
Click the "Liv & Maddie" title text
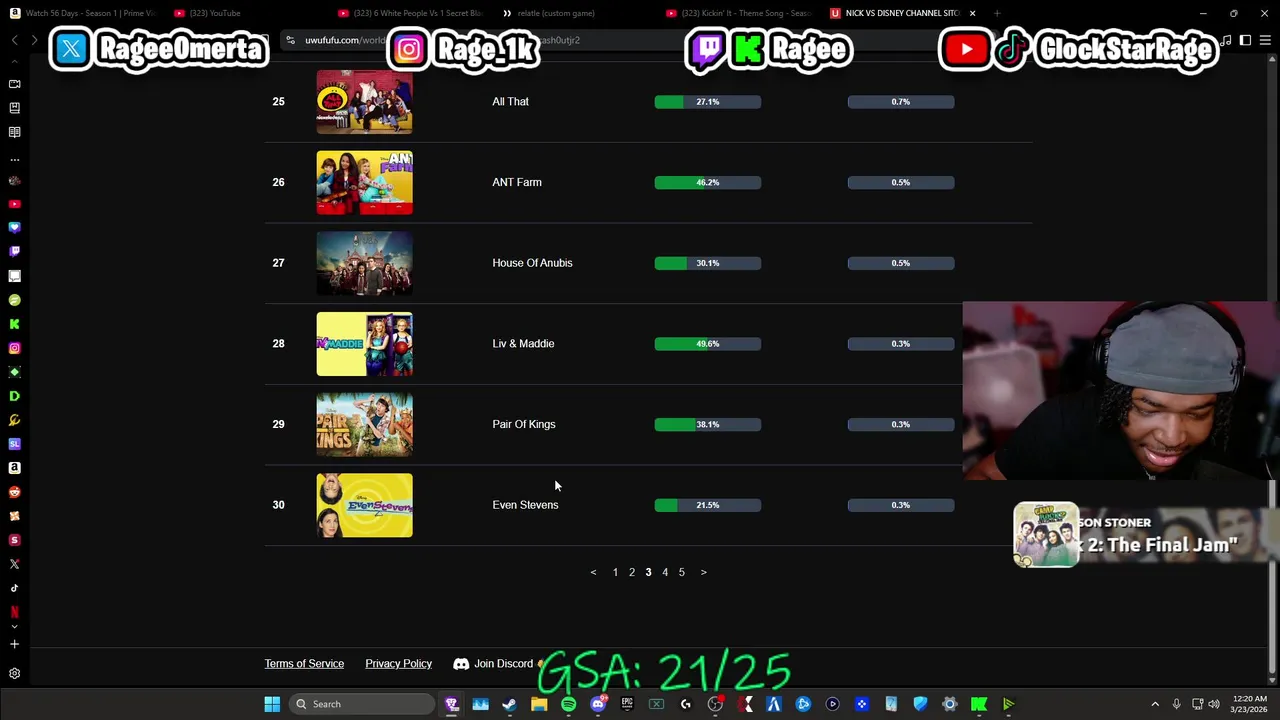[x=523, y=344]
